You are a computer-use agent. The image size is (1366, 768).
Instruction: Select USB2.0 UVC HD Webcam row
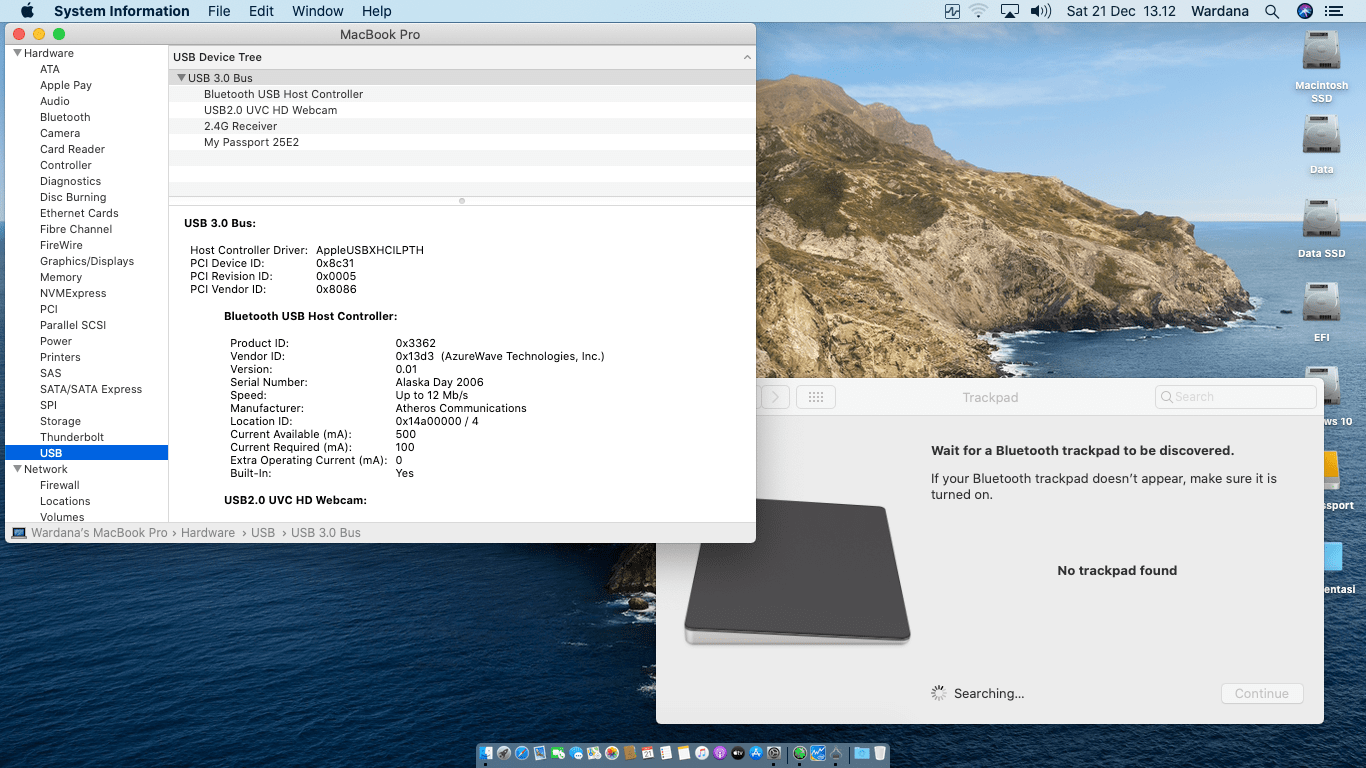coord(462,110)
